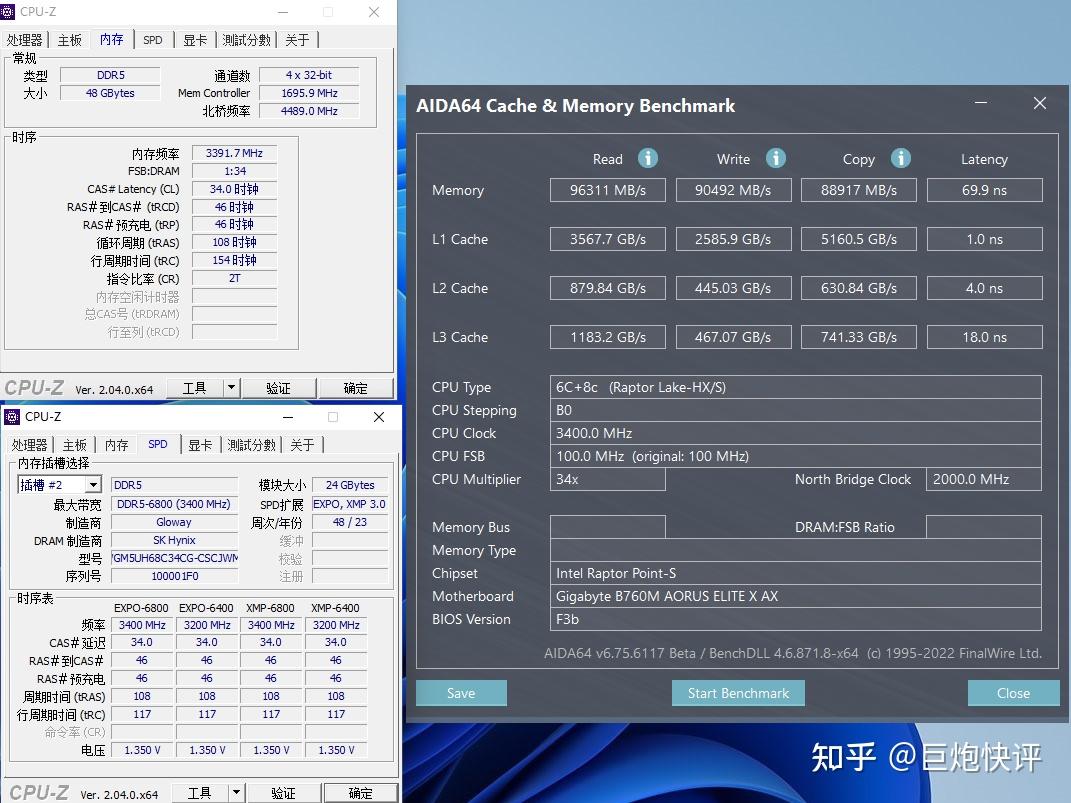Click L1 Cache Read value 3567.7 GB/s
Image resolution: width=1071 pixels, height=803 pixels.
608,239
